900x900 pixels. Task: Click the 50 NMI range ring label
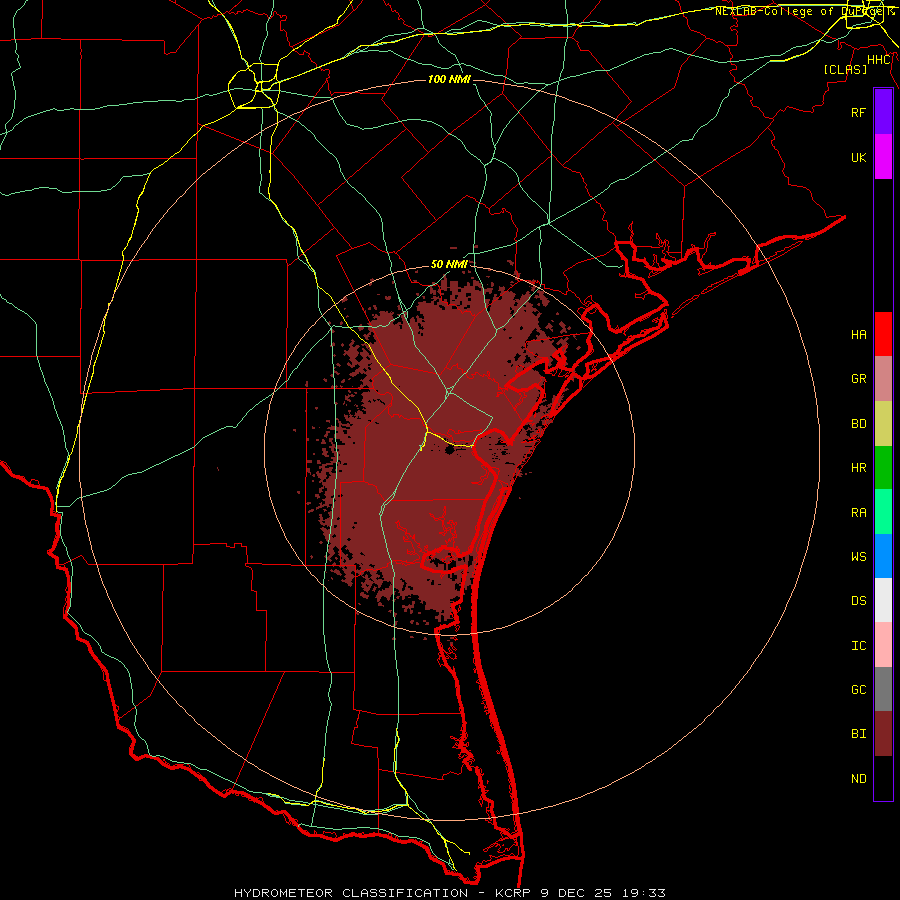pyautogui.click(x=449, y=265)
